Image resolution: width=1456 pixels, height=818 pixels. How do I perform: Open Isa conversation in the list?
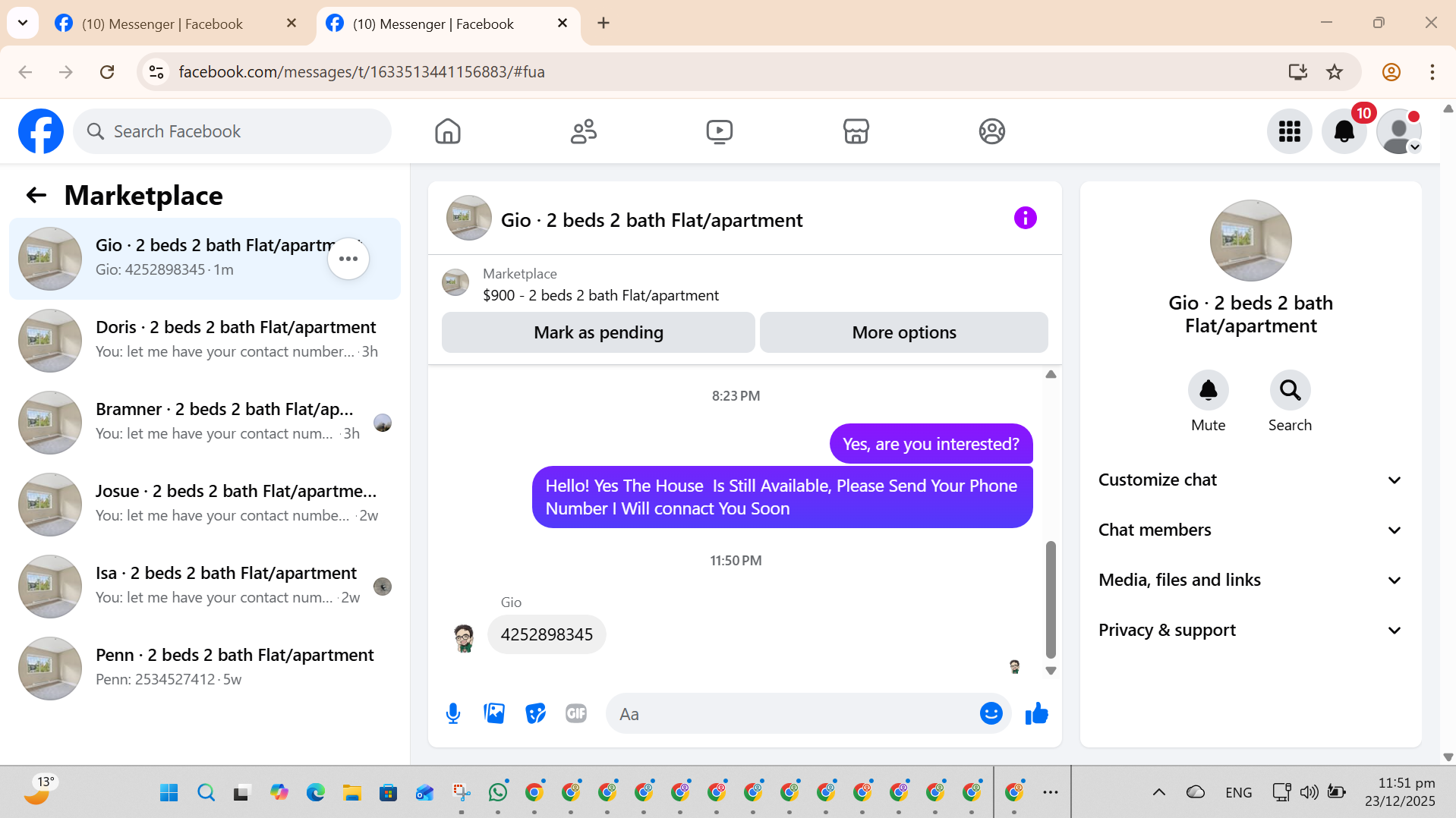[205, 587]
